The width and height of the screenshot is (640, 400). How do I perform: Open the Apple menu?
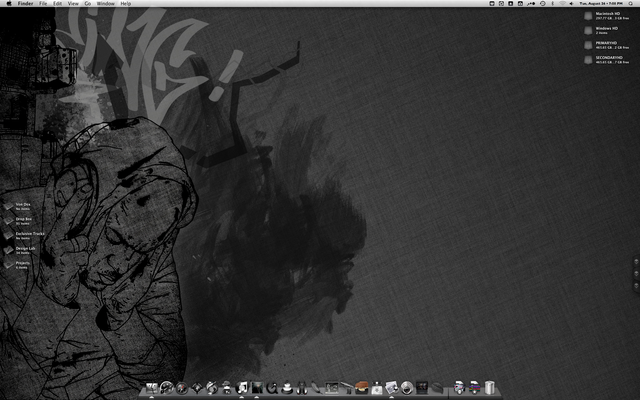(8, 4)
